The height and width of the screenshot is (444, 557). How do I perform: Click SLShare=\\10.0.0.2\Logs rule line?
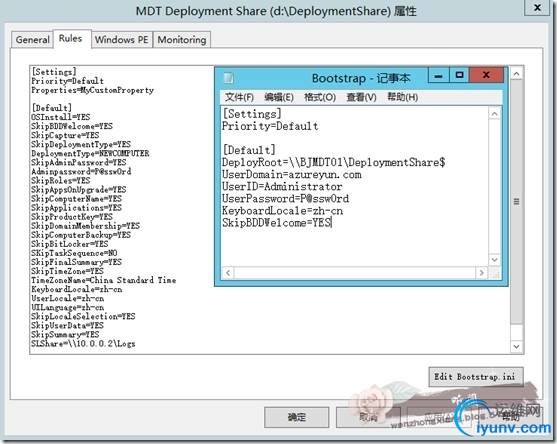click(x=83, y=343)
